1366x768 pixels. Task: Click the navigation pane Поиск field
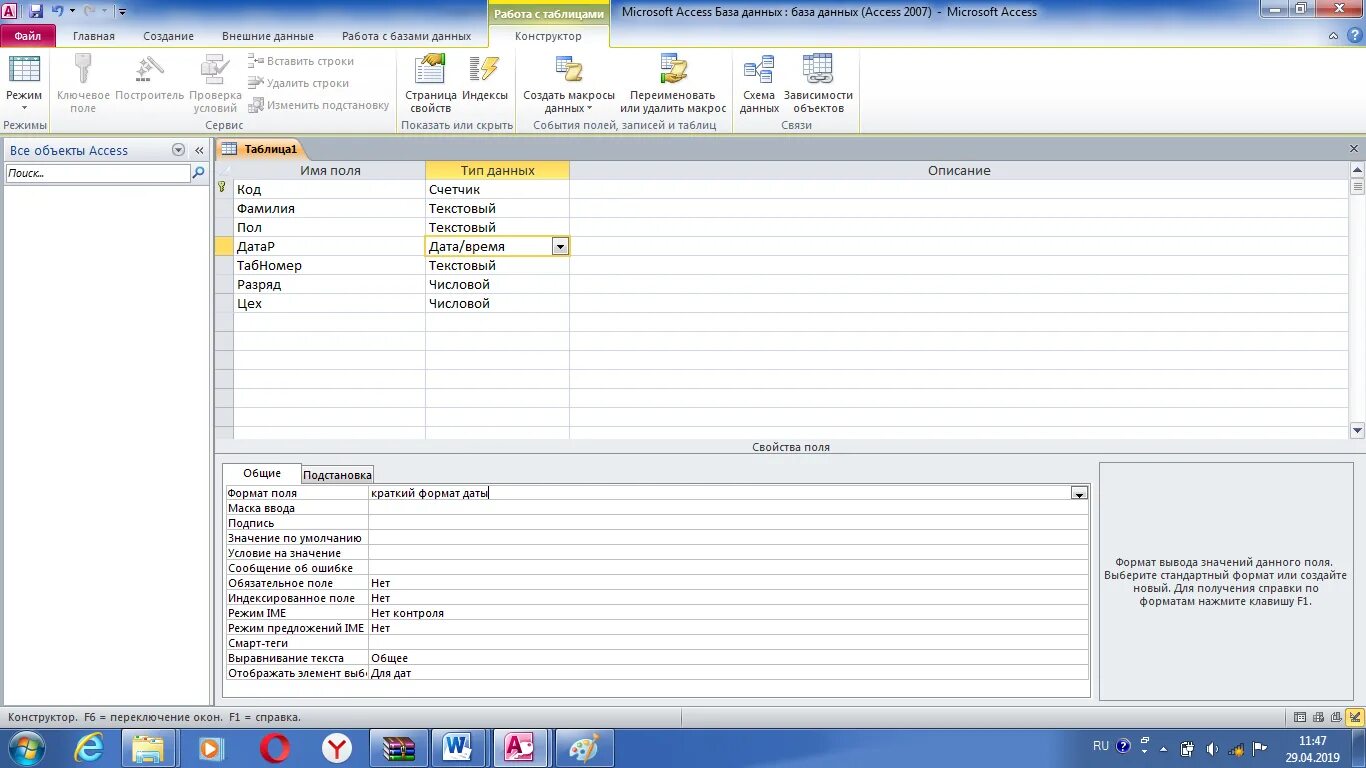97,173
